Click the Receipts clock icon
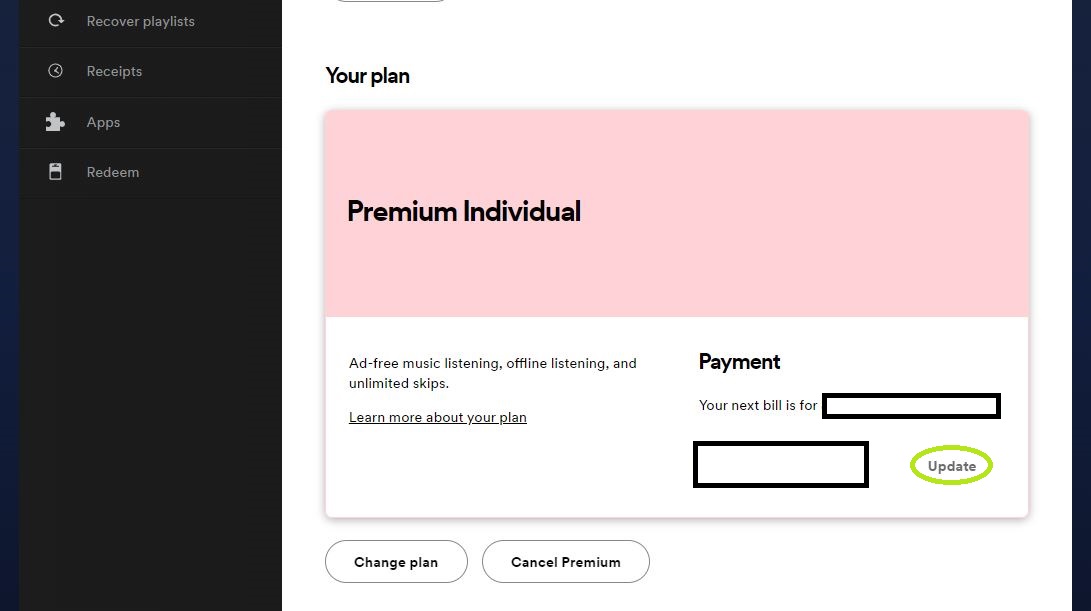The height and width of the screenshot is (611, 1091). pos(56,71)
